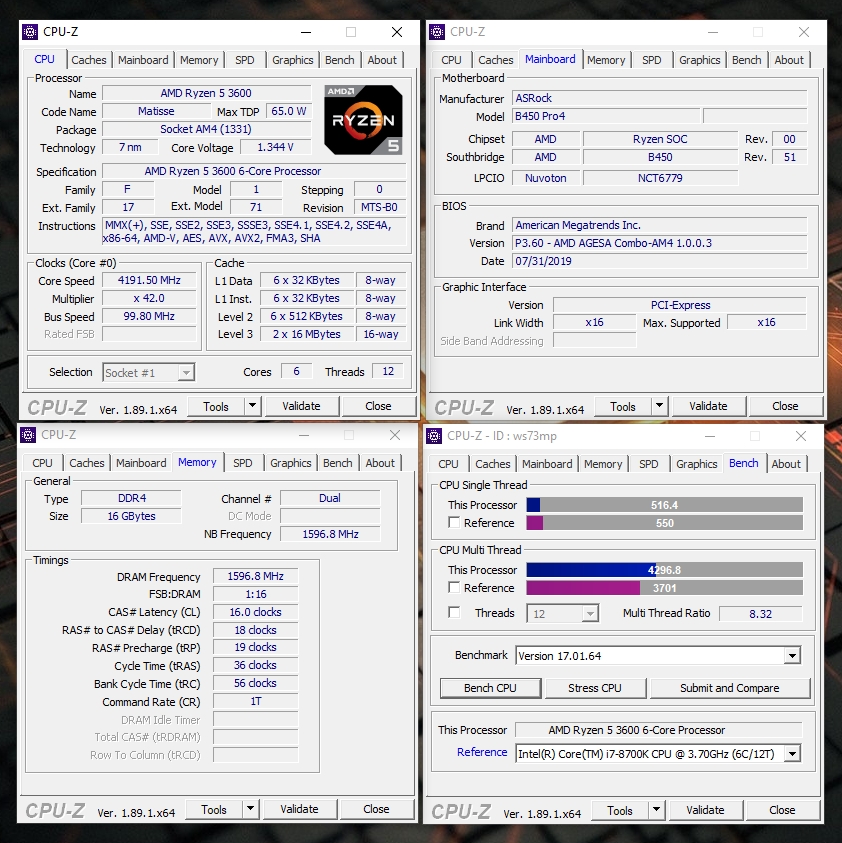Click the BIOS Date 07/31/2019 field
This screenshot has height=843, width=842.
[x=660, y=261]
